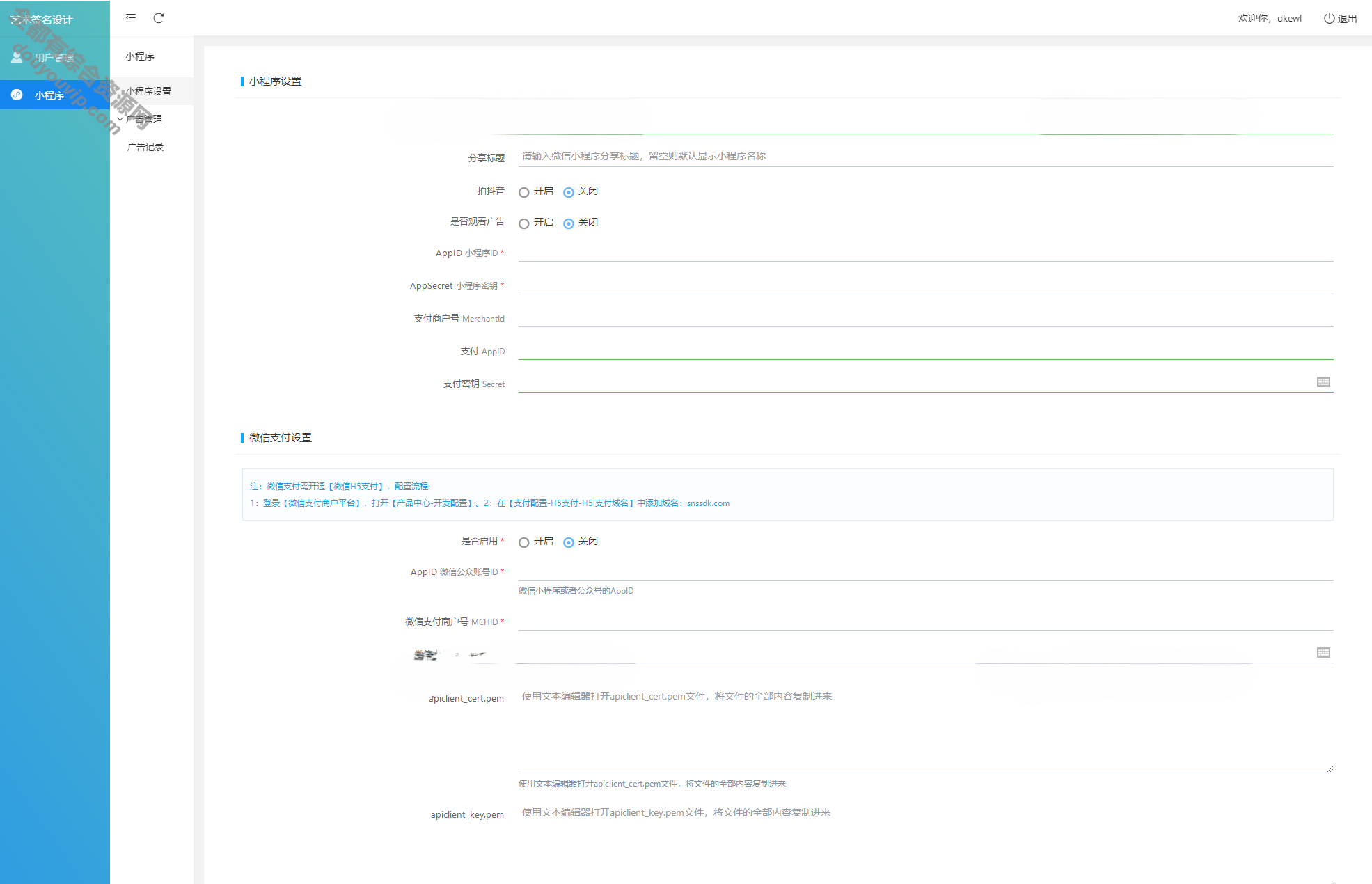Click the resize handle of apiclient_cert.pem textarea
This screenshot has width=1372, height=884.
click(1330, 768)
